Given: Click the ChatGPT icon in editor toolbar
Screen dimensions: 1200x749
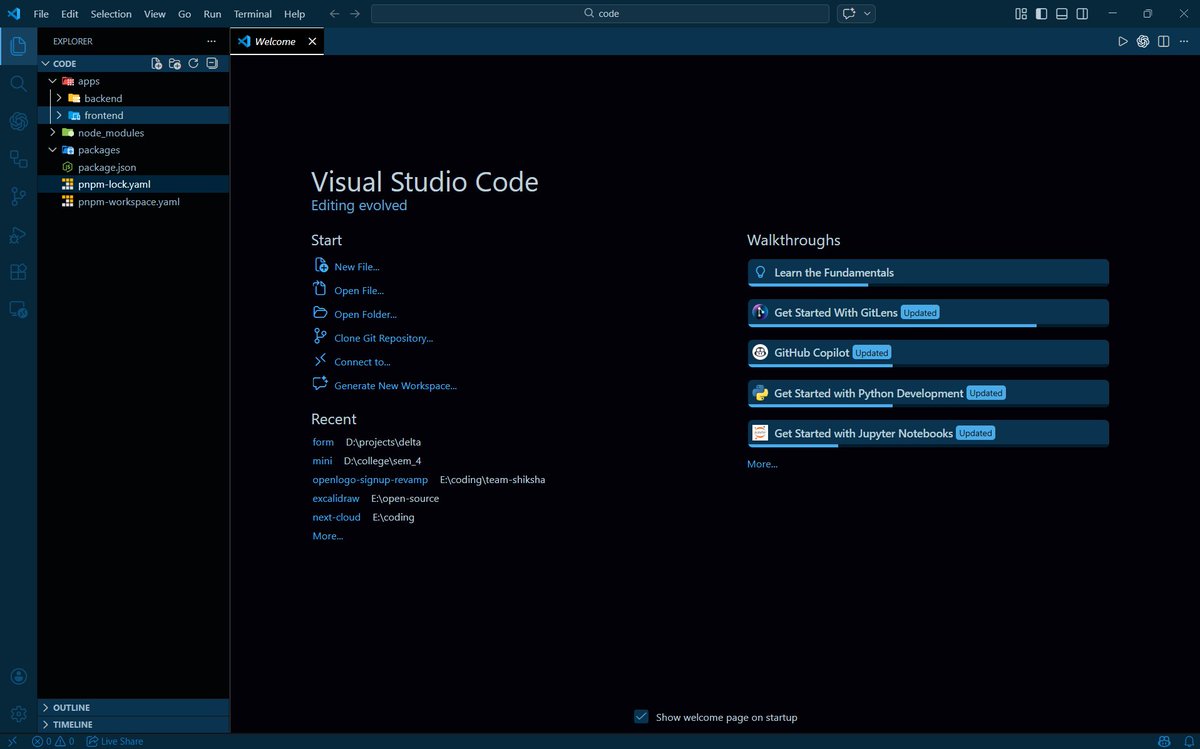Looking at the screenshot, I should [x=1143, y=41].
